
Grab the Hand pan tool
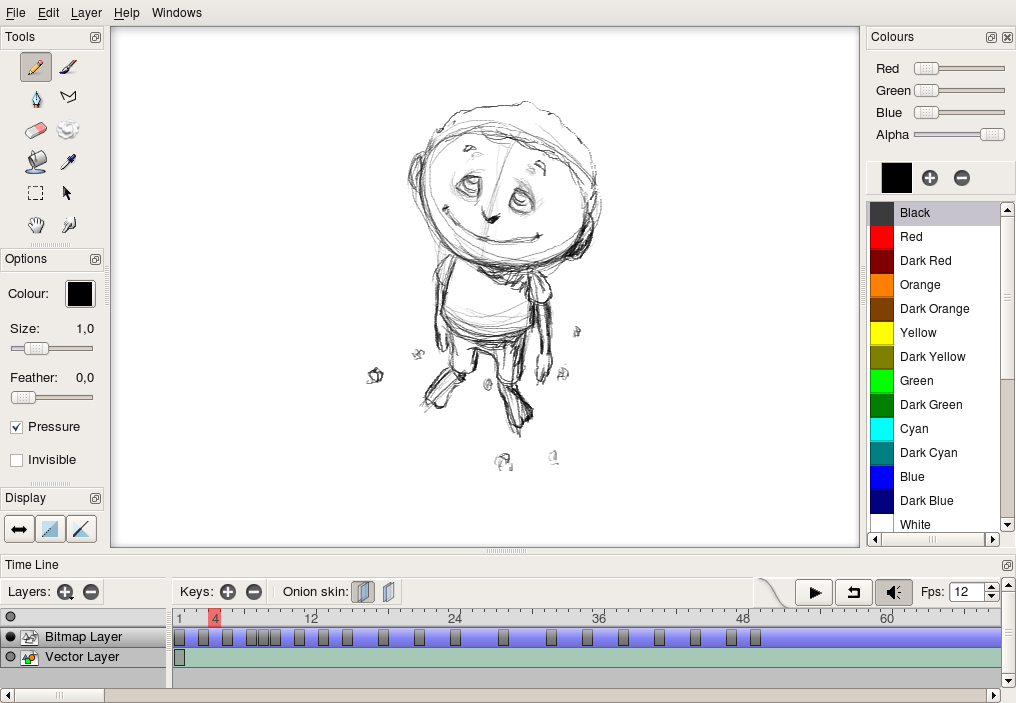(35, 225)
